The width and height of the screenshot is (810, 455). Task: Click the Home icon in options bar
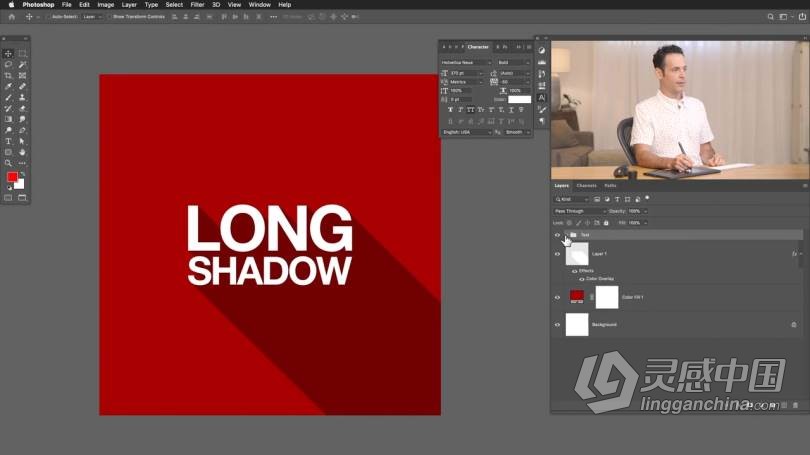[x=11, y=17]
